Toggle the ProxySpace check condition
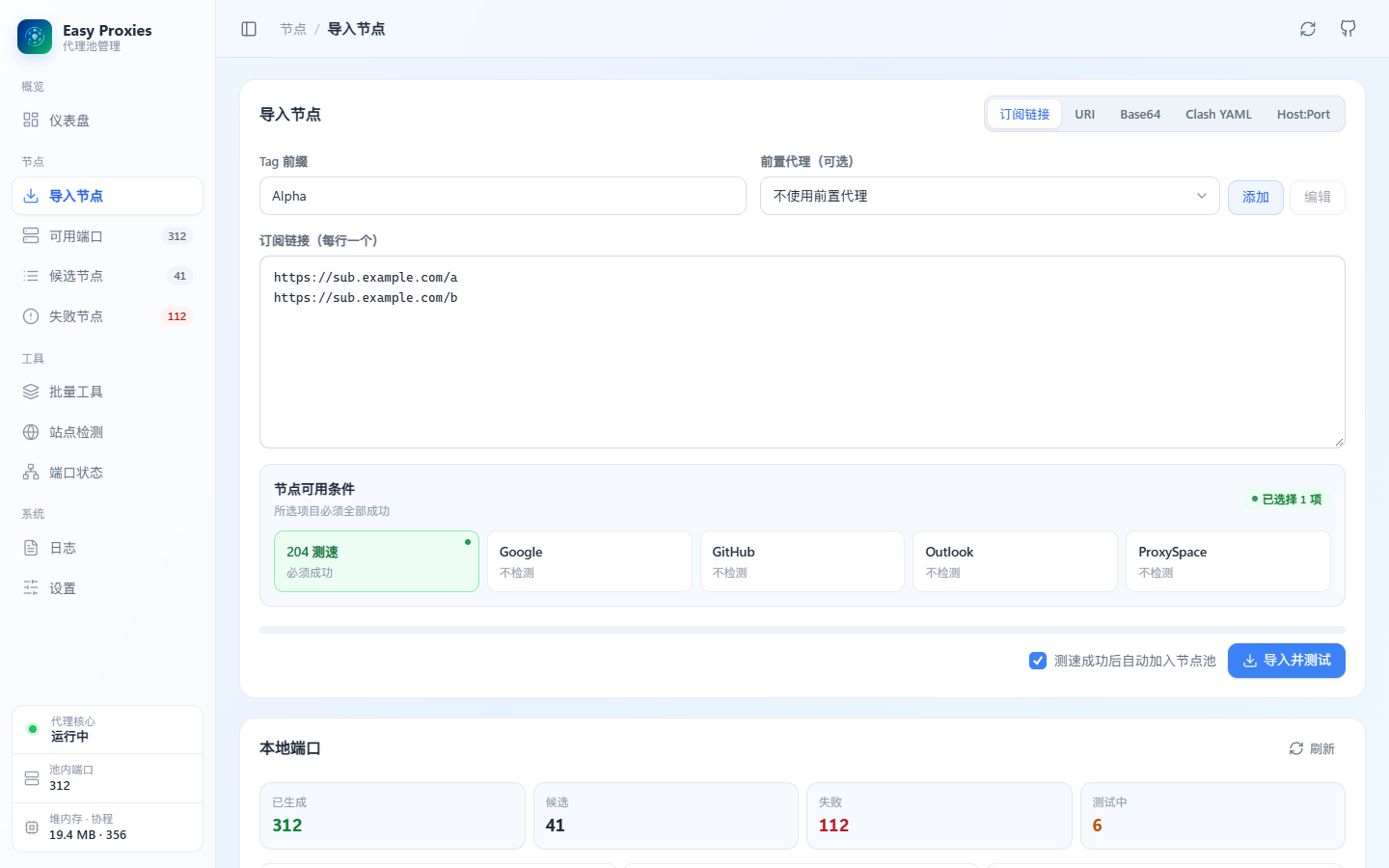 (1228, 561)
